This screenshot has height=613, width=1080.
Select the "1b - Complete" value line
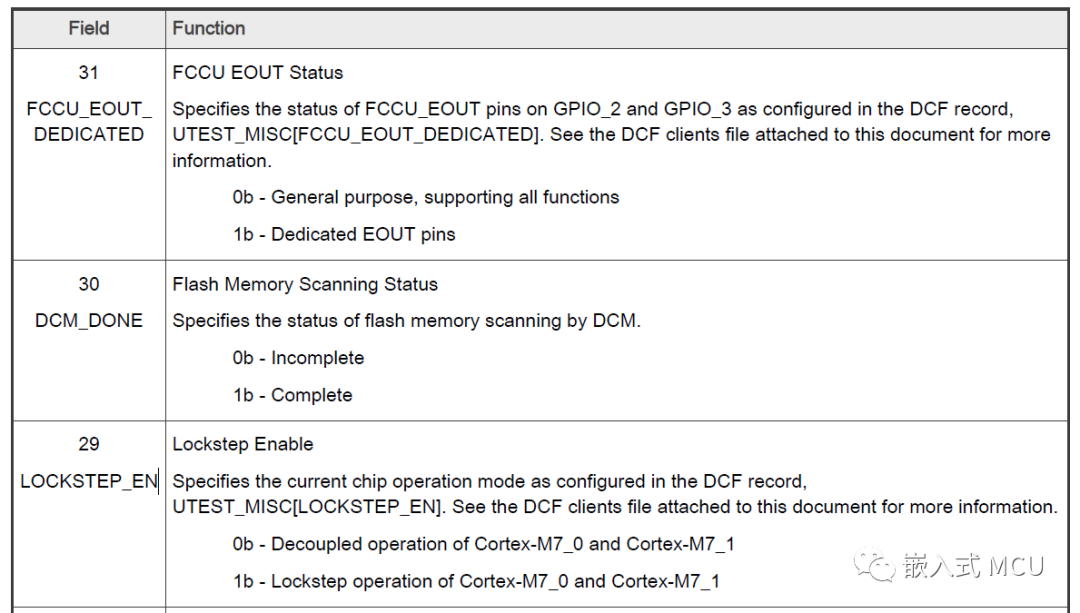pyautogui.click(x=292, y=395)
